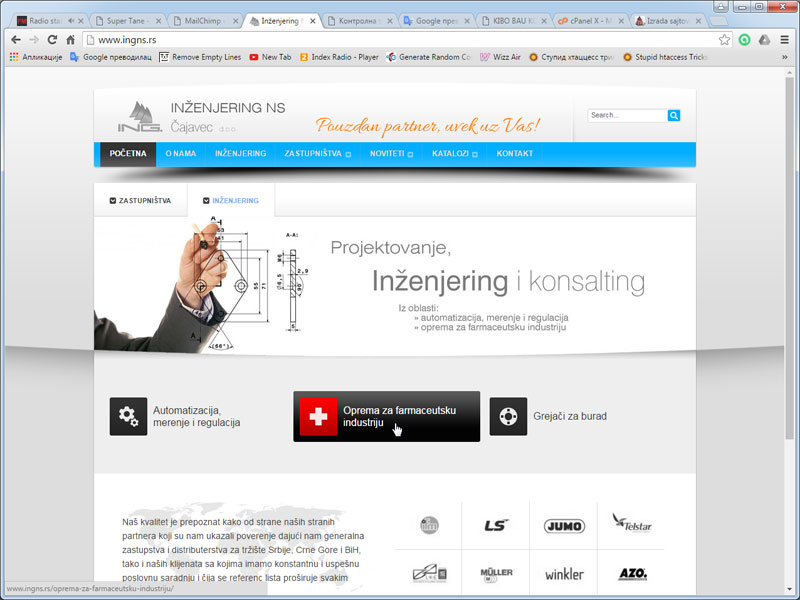Open the Апликације apps shortcut

pos(36,57)
